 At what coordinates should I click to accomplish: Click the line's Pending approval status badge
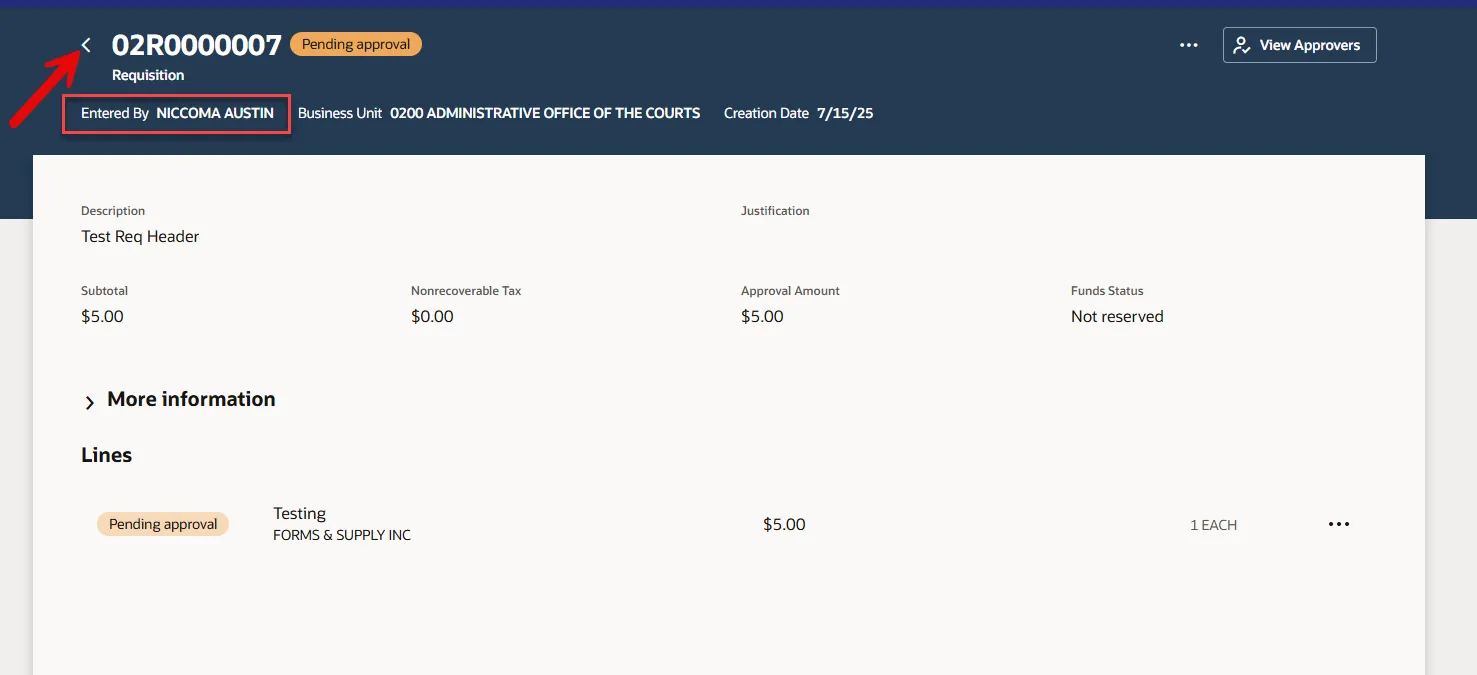pos(163,524)
